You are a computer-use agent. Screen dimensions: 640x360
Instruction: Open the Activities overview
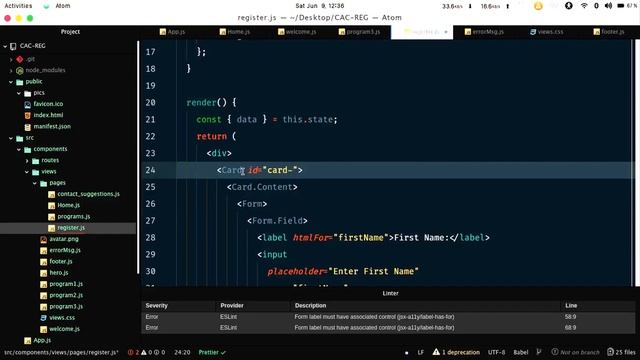click(x=18, y=6)
